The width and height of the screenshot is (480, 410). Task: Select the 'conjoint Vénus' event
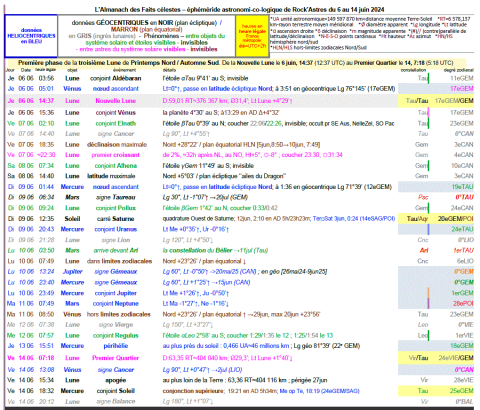point(116,113)
